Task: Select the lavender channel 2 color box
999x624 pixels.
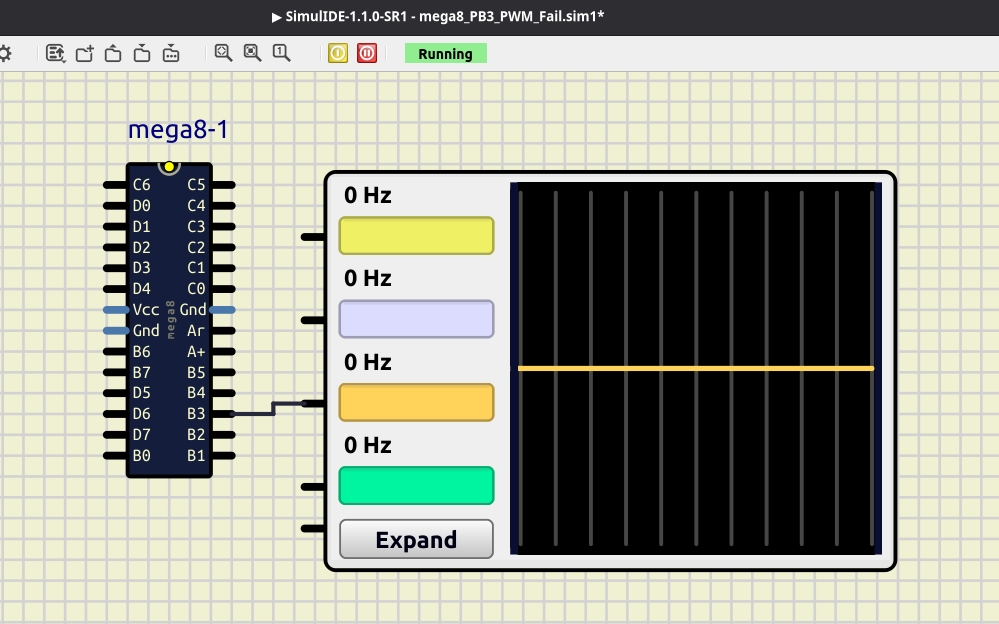Action: (x=416, y=319)
